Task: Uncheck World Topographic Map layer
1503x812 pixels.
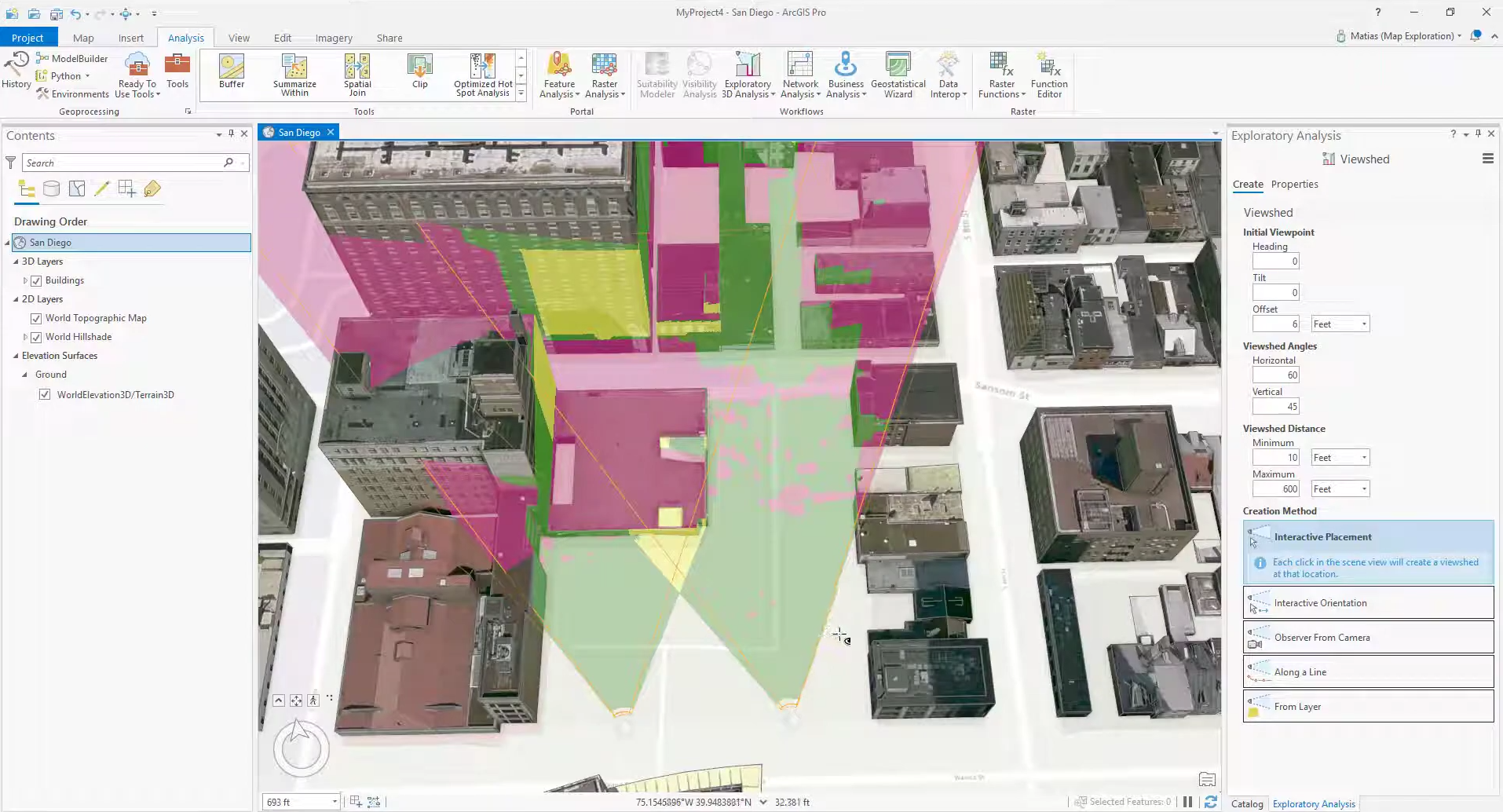Action: click(36, 318)
